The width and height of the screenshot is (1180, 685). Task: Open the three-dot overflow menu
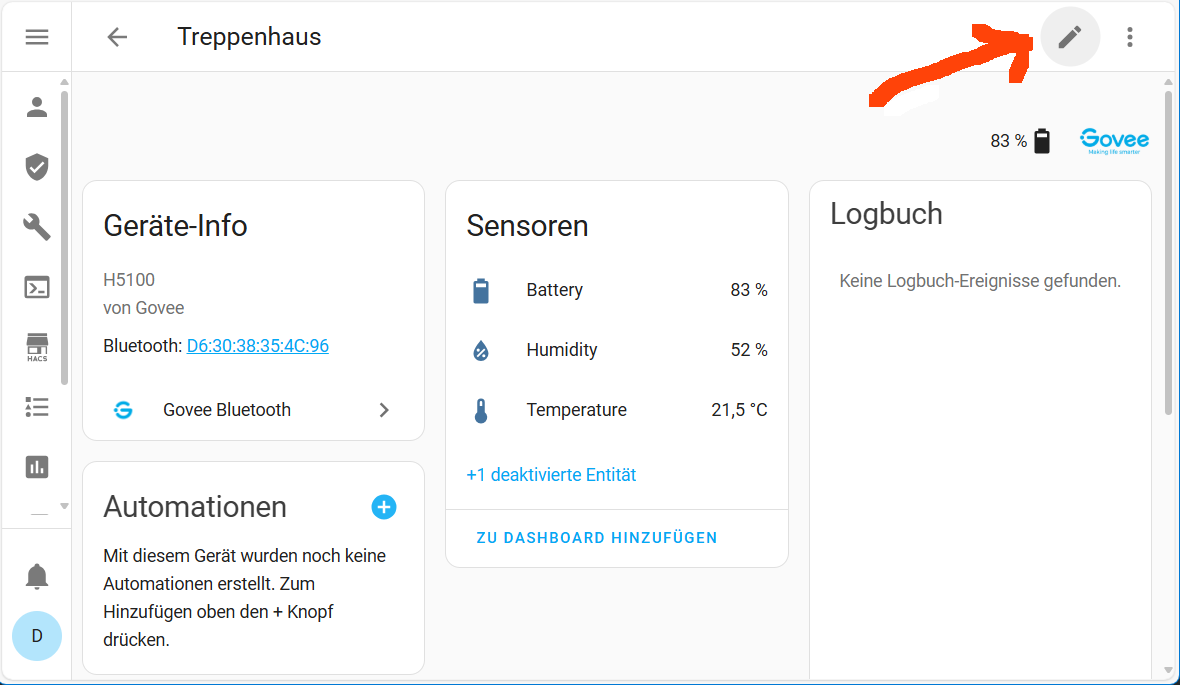point(1130,37)
